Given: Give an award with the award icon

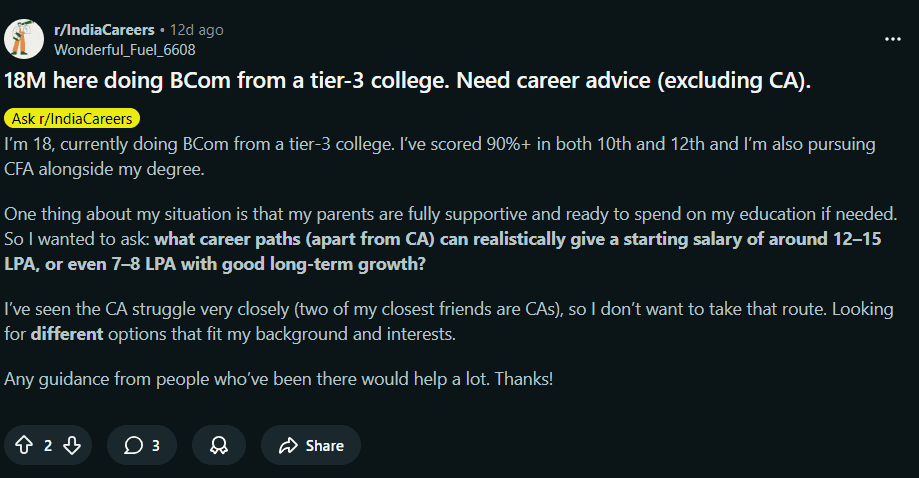Looking at the screenshot, I should click(x=218, y=445).
